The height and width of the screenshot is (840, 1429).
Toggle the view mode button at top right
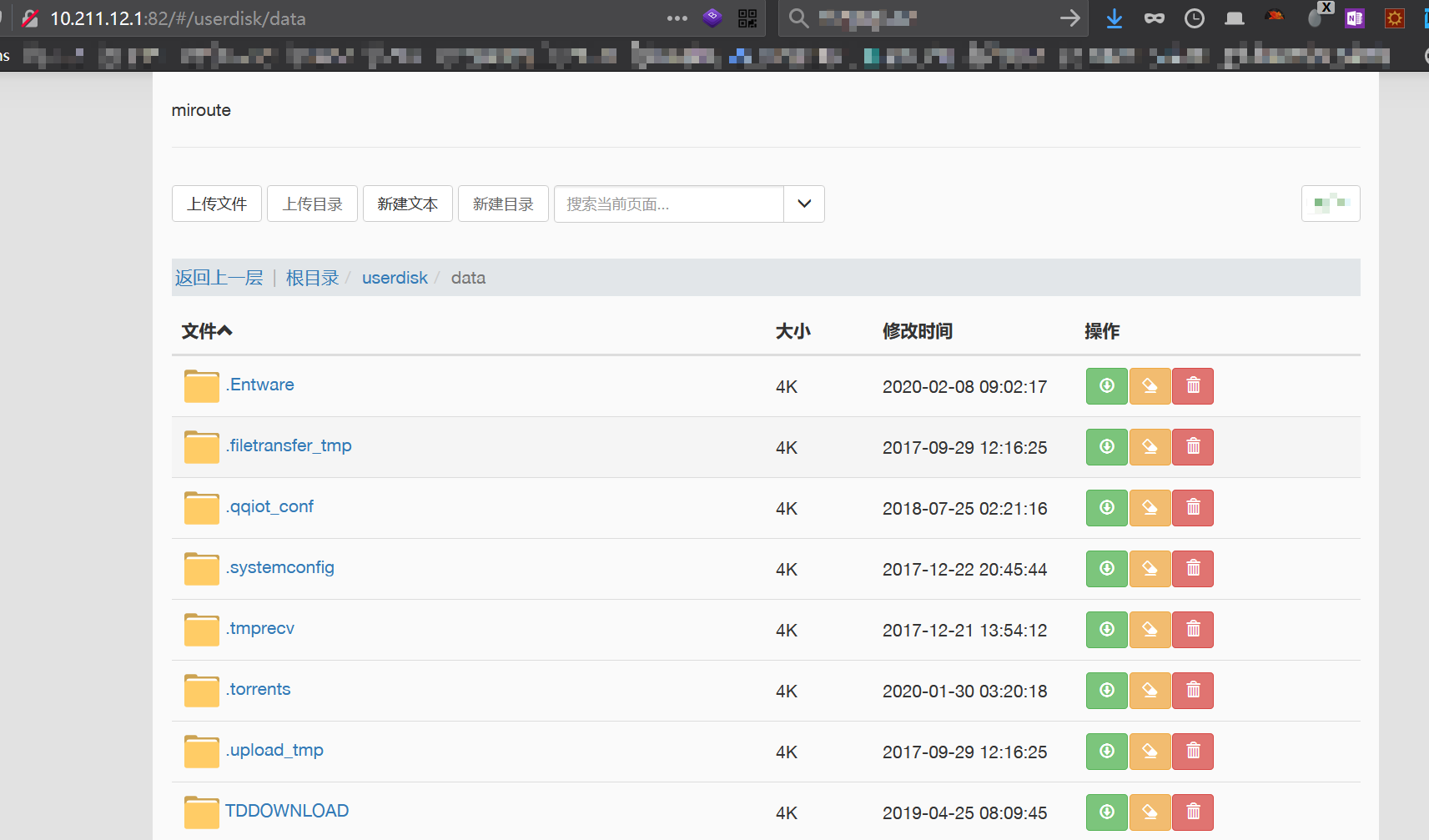click(x=1330, y=204)
